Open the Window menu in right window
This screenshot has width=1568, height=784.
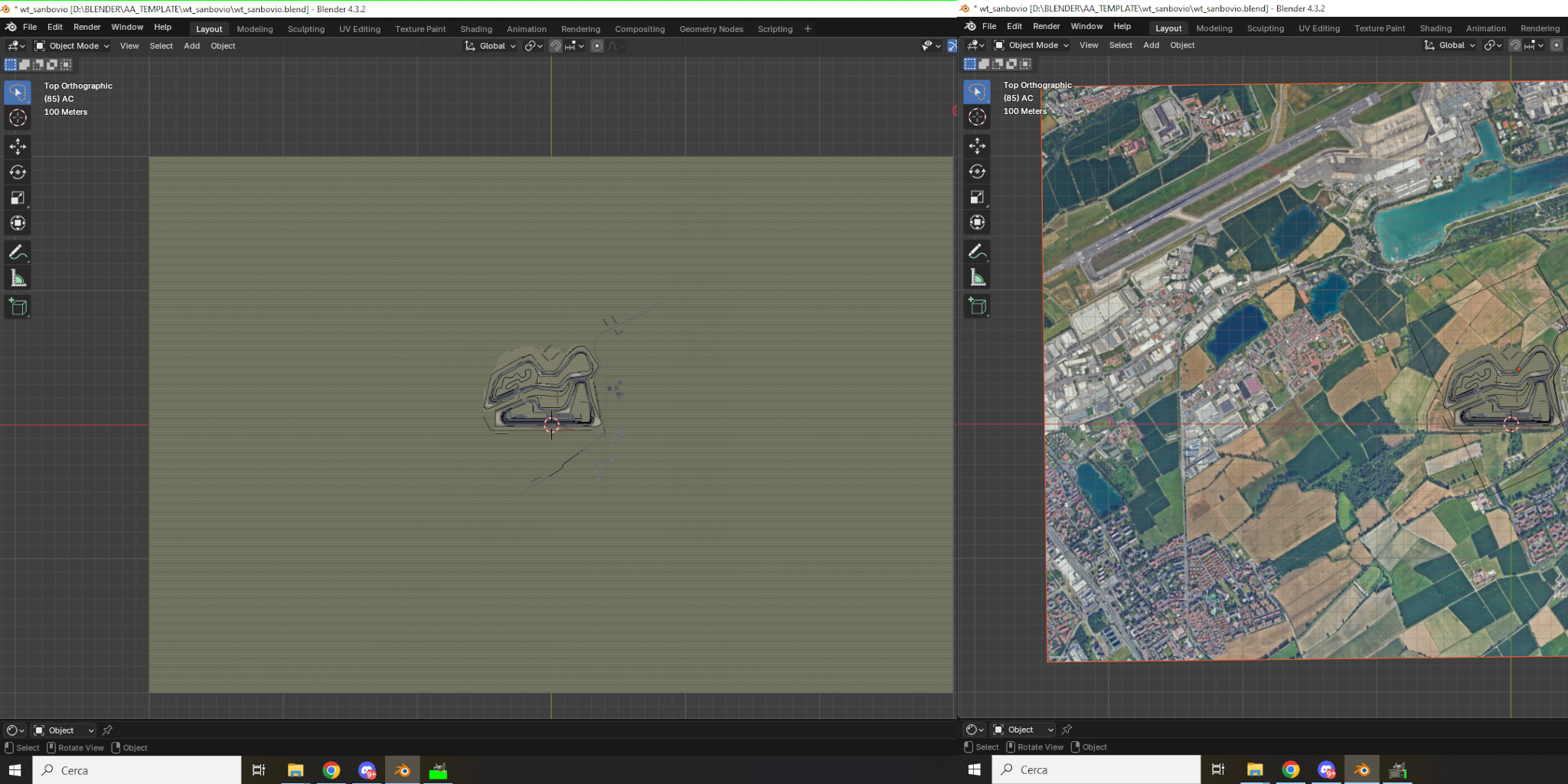1086,26
